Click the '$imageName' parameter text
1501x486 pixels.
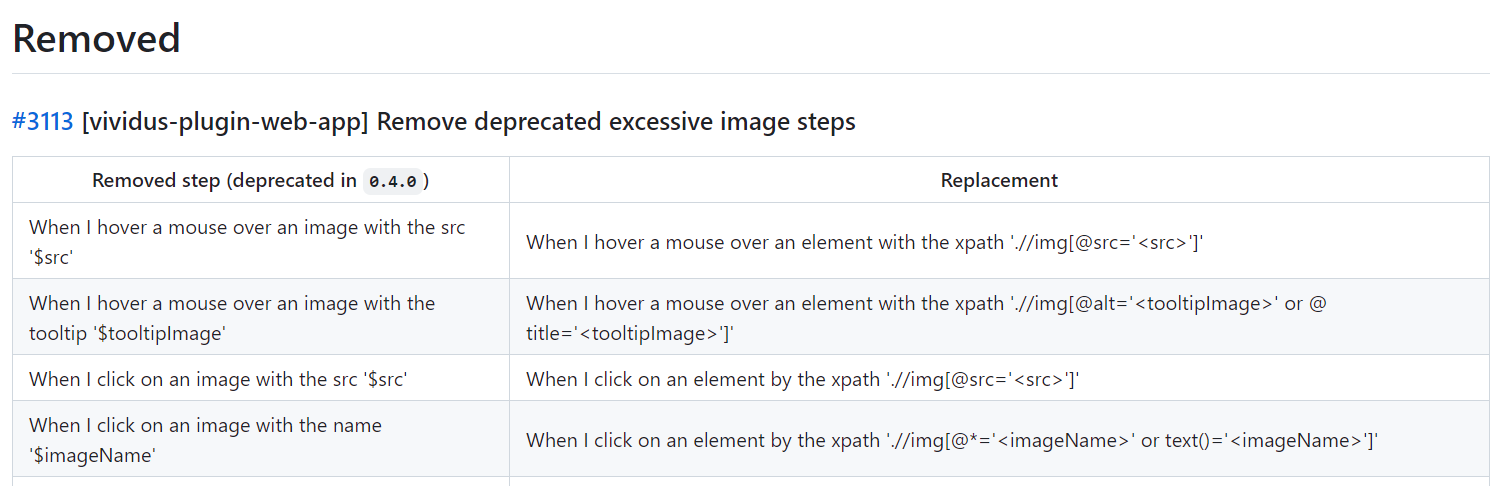[92, 455]
